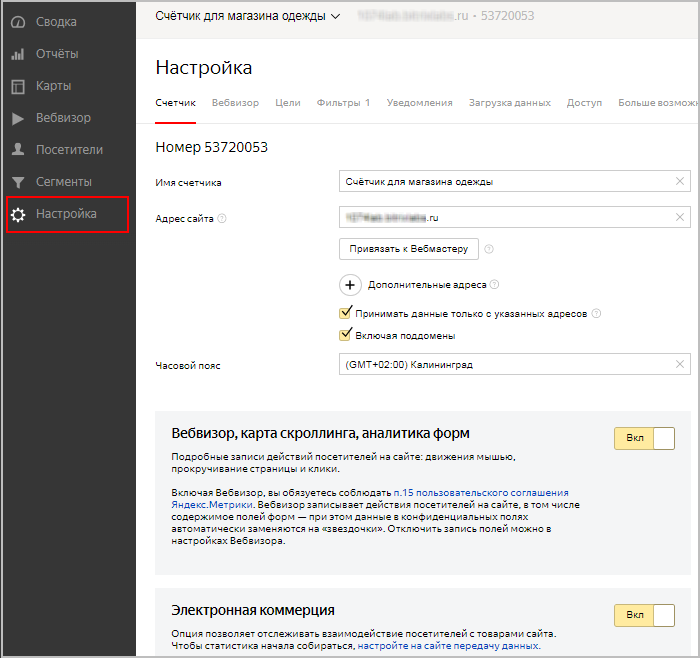700x658 pixels.
Task: Open настройте на сайте передачу данных link
Action: coord(449,646)
